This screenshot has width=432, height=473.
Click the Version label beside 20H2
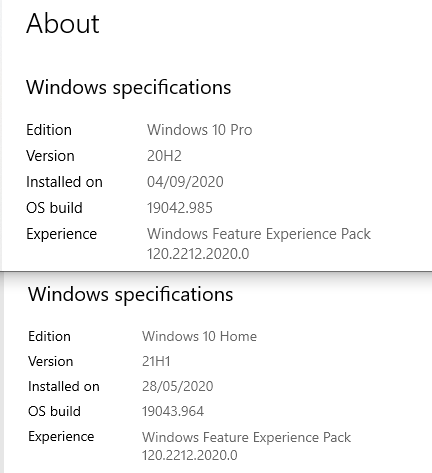tap(50, 156)
